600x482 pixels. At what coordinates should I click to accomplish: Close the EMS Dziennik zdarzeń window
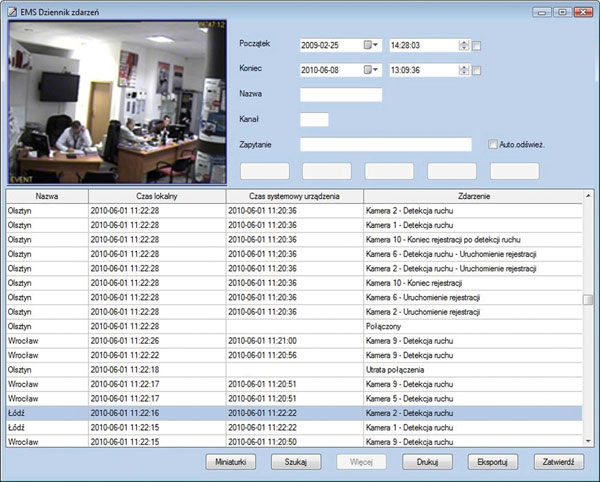click(583, 12)
